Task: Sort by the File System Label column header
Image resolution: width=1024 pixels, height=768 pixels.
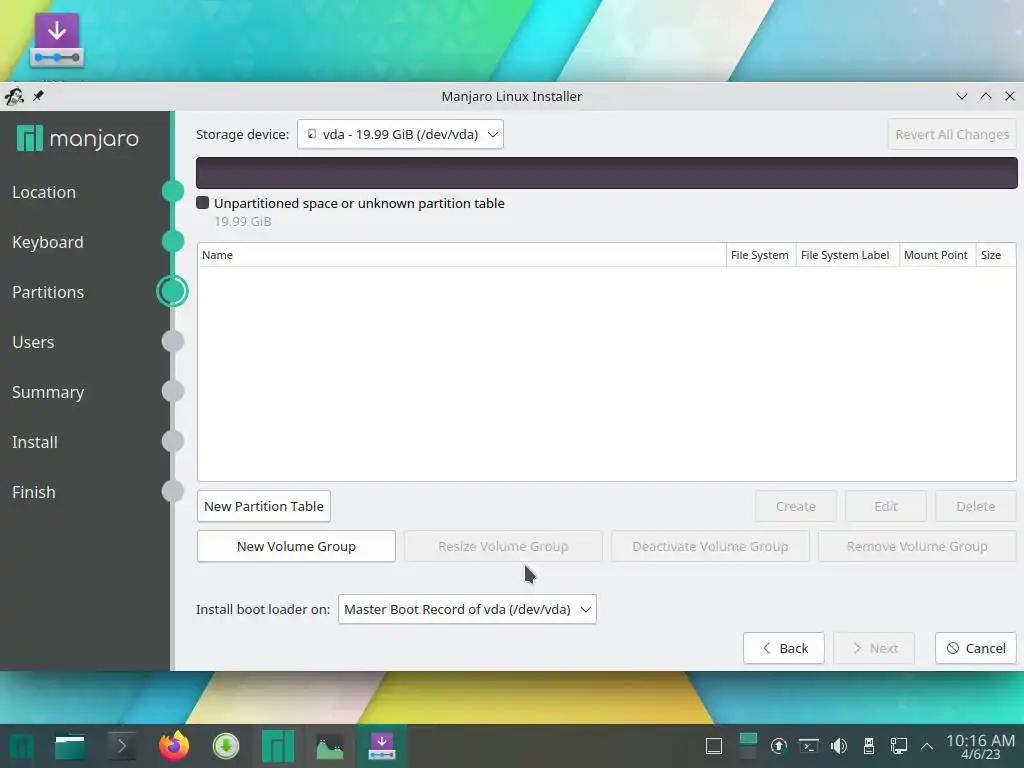Action: point(848,255)
